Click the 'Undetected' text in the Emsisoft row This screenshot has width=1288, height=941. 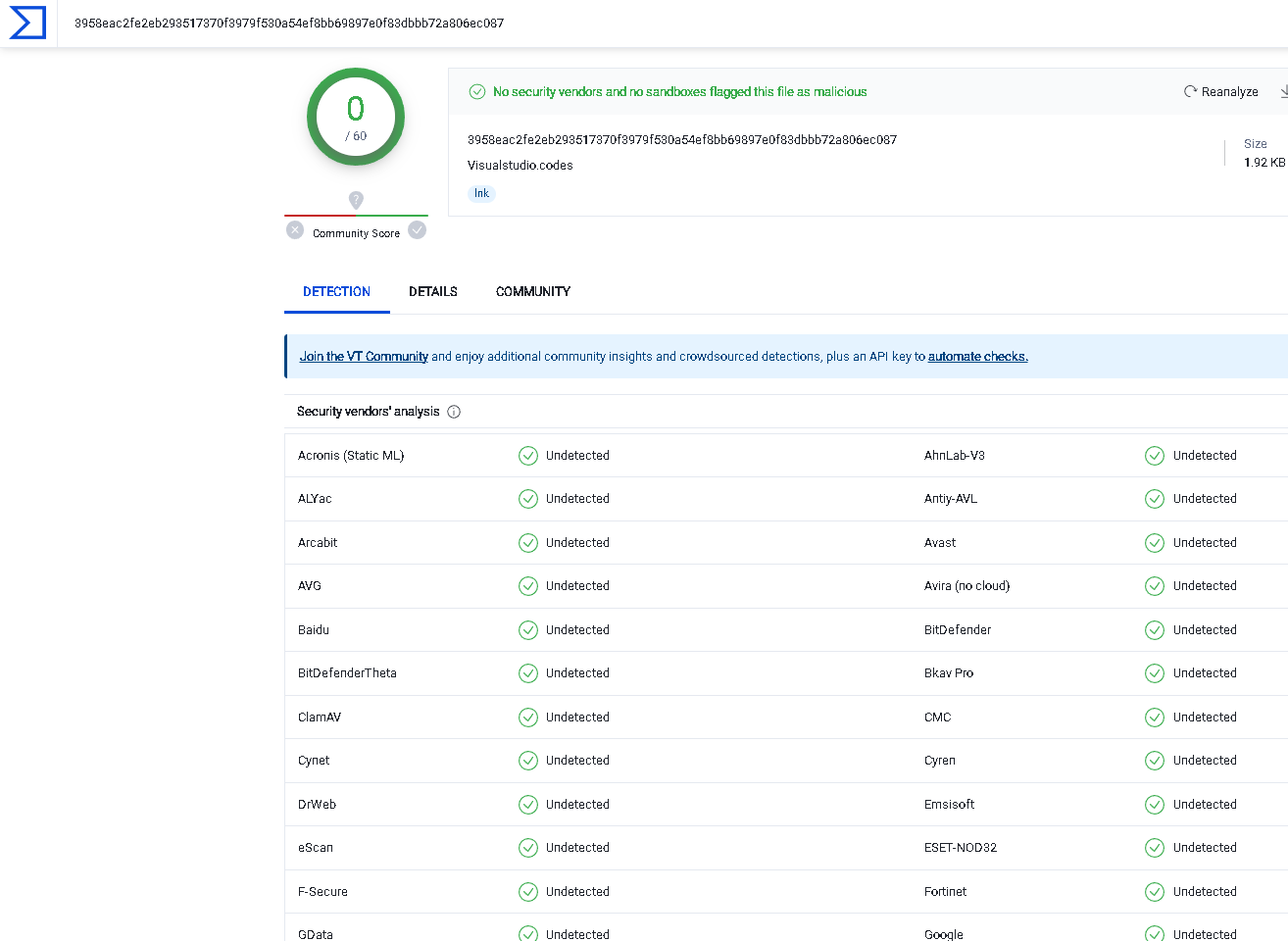1205,805
